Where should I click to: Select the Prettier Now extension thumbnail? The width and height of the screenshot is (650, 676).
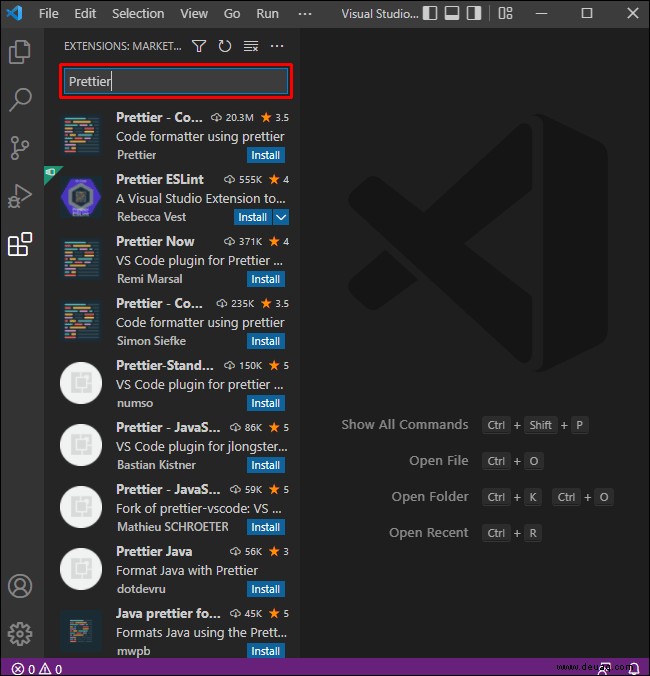tap(81, 260)
